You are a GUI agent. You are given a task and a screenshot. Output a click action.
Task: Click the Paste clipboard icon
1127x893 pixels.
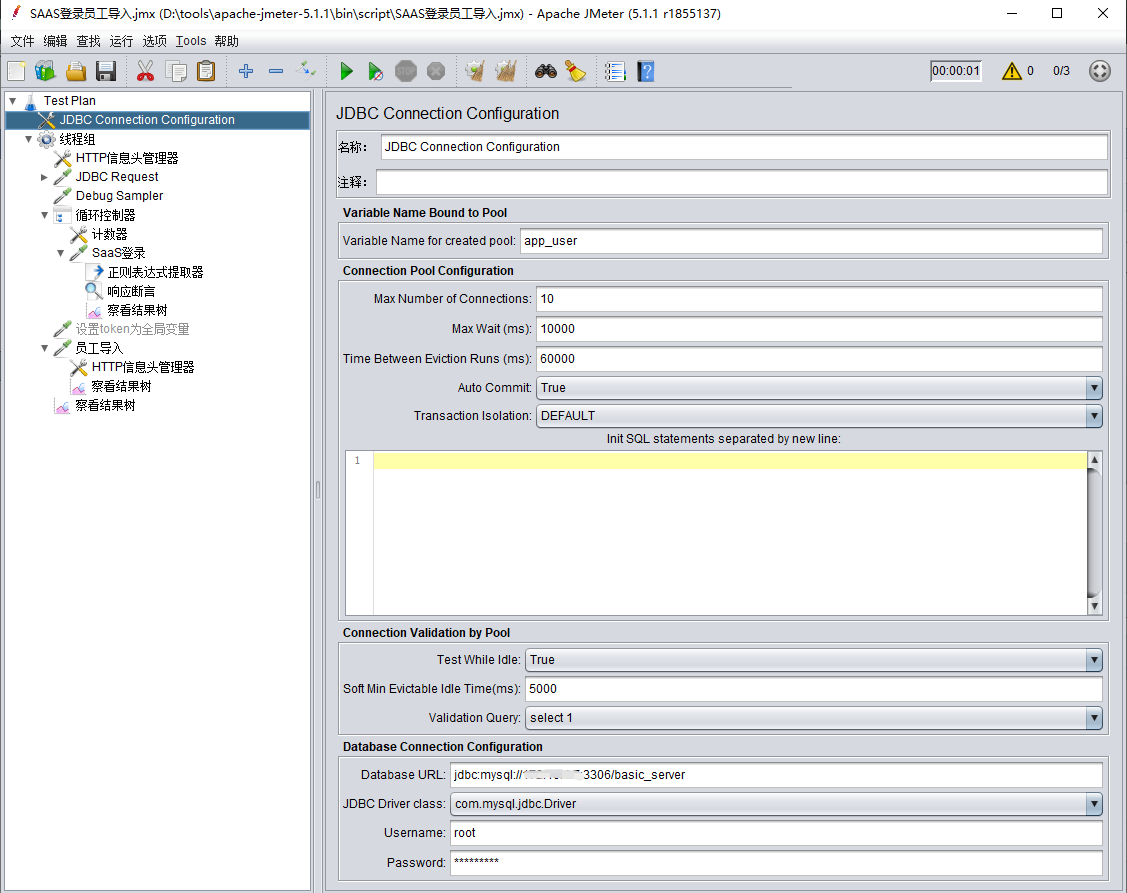click(206, 71)
